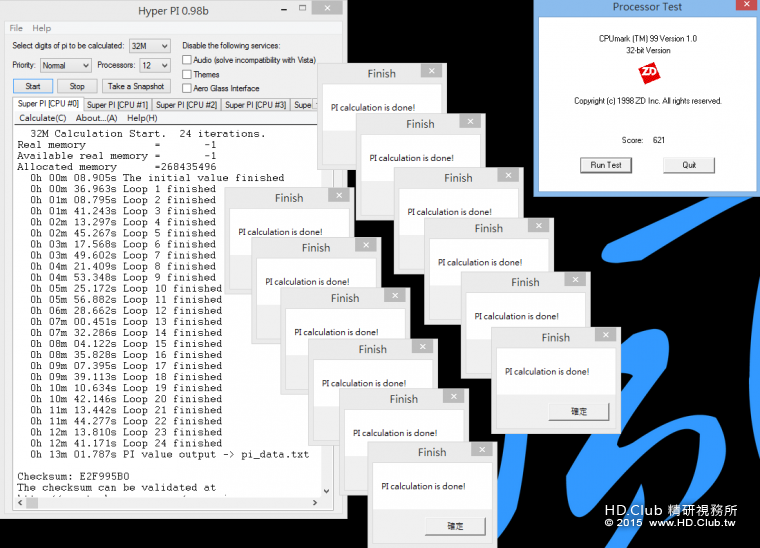Screen dimensions: 760x548
Task: Click the Score 621 value in Processor Test
Action: [x=659, y=141]
